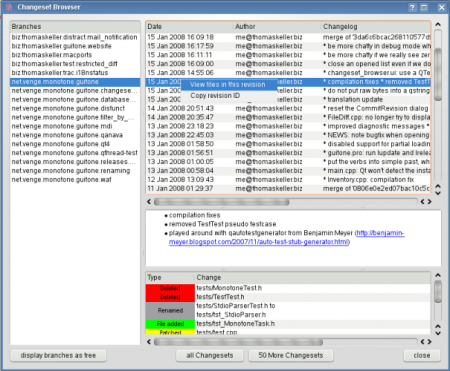The image size is (450, 371).
Task: Click the Change column header in changes table
Action: [312, 278]
